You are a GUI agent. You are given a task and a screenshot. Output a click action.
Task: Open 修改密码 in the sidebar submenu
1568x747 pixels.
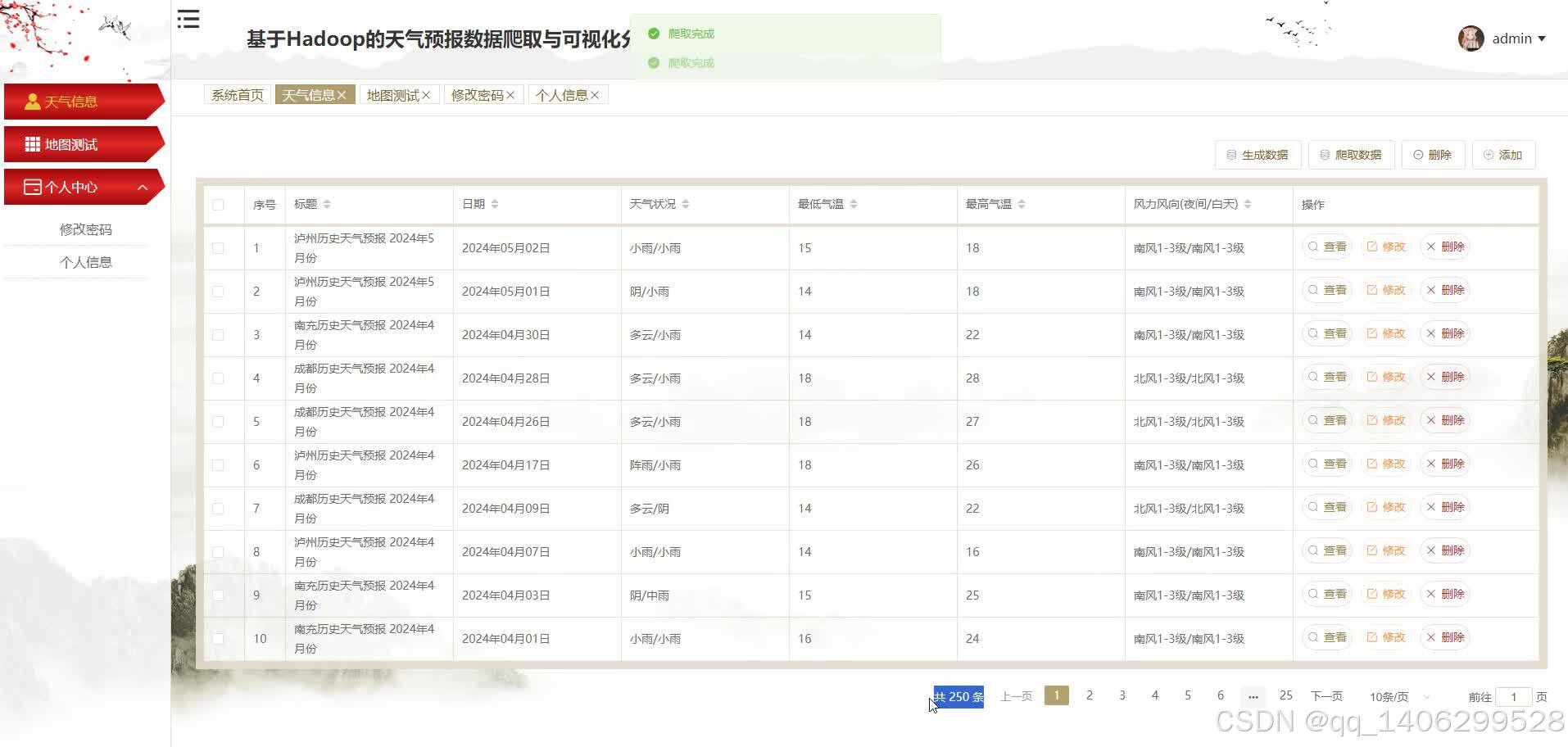pyautogui.click(x=86, y=229)
